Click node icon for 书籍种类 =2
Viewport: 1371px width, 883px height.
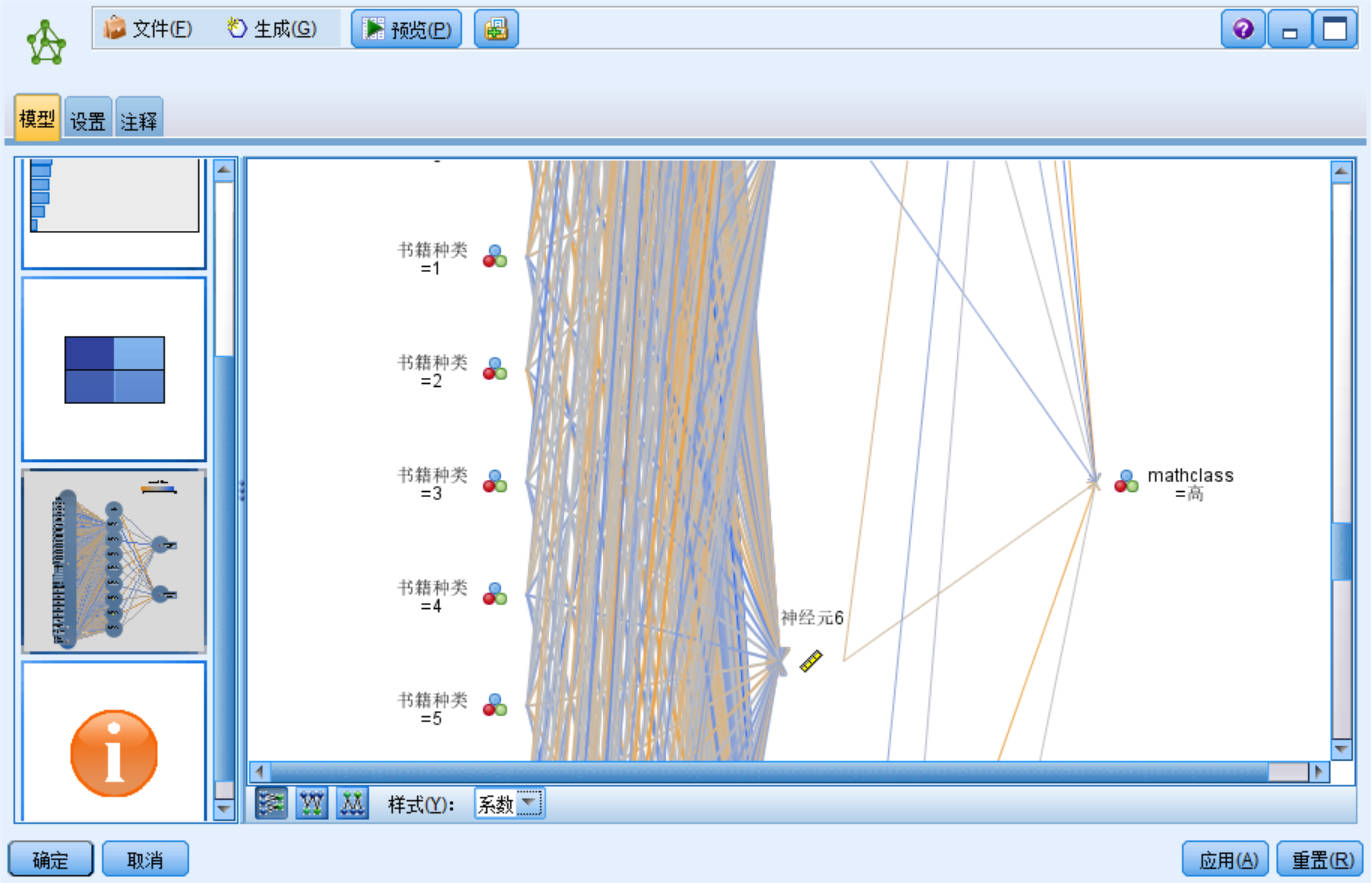[x=495, y=368]
